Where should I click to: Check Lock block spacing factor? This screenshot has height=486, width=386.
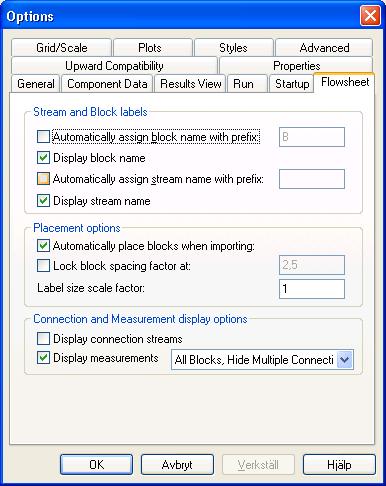(x=43, y=266)
